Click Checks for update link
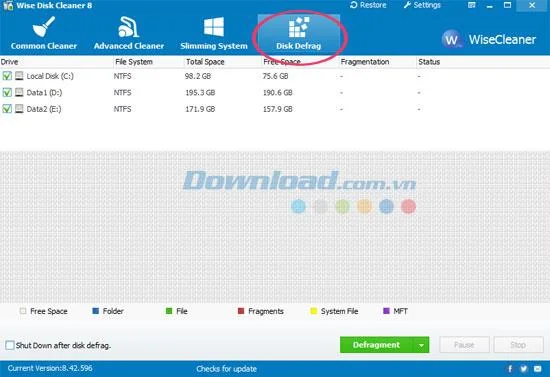This screenshot has width=550, height=377. tap(227, 369)
